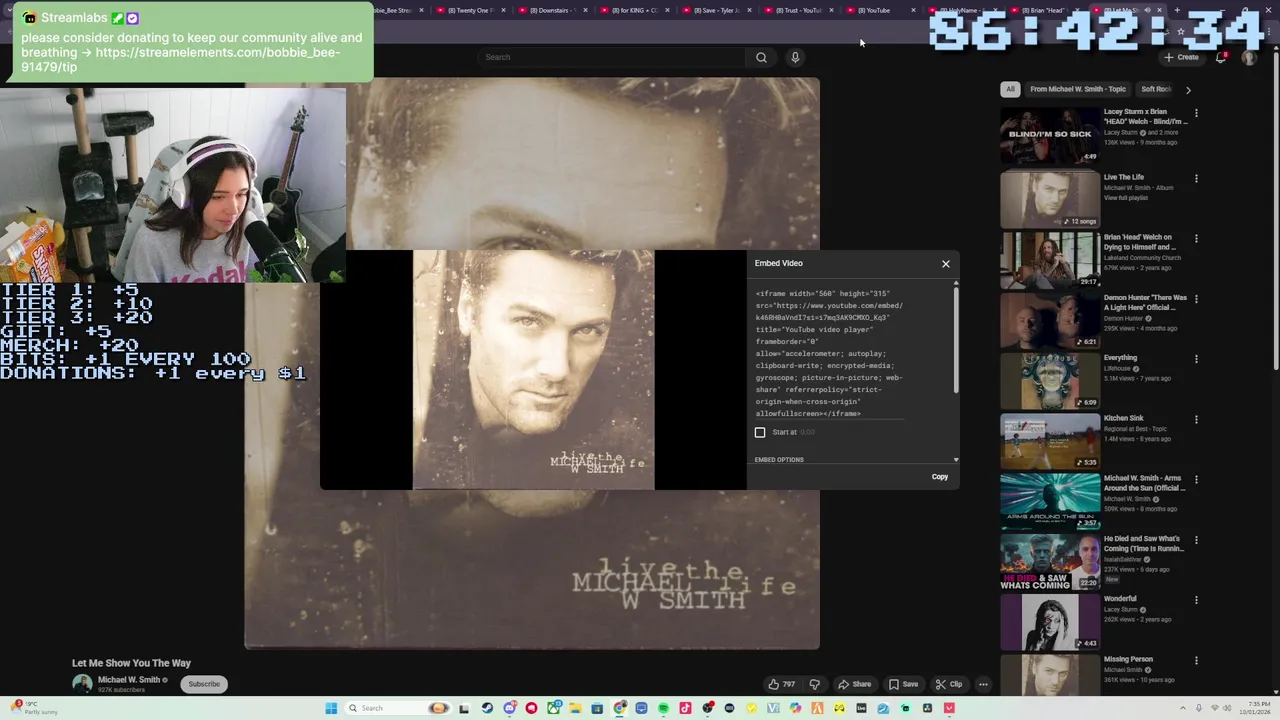Switch to the Twenty One P browser tab
Screen dimensions: 1280x720
click(470, 10)
